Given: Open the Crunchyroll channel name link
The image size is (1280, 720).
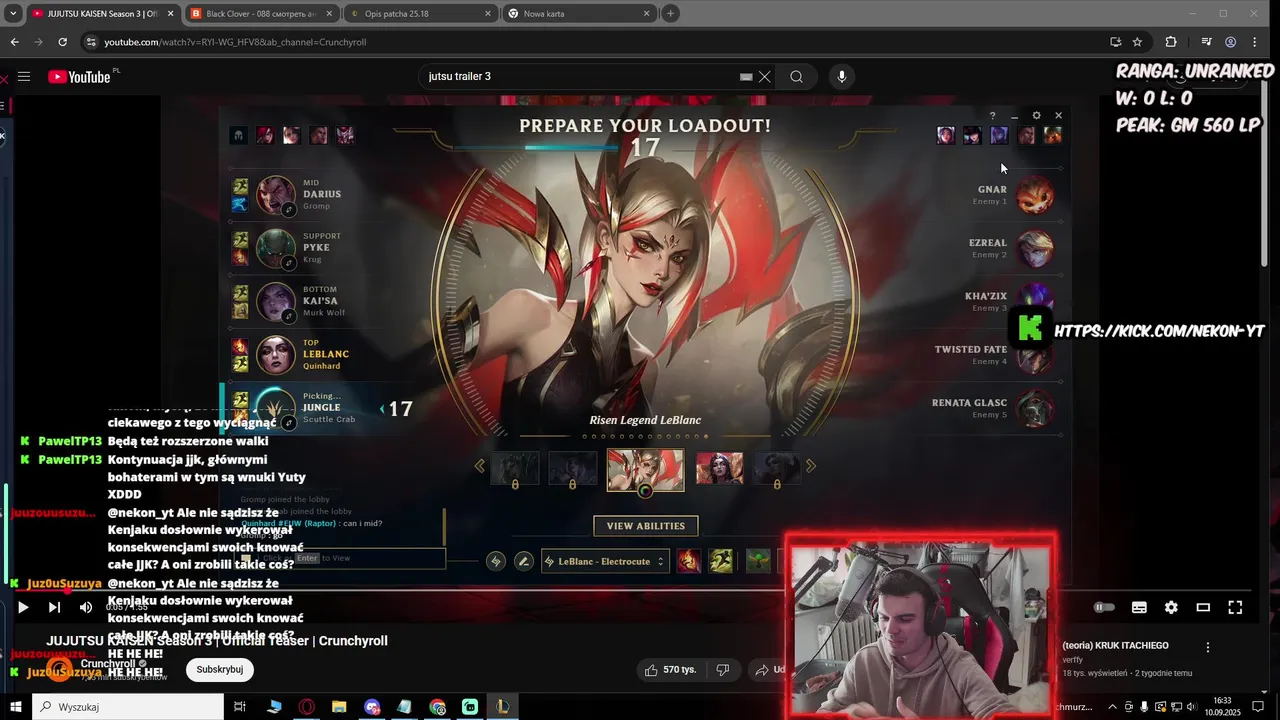Looking at the screenshot, I should pyautogui.click(x=108, y=664).
